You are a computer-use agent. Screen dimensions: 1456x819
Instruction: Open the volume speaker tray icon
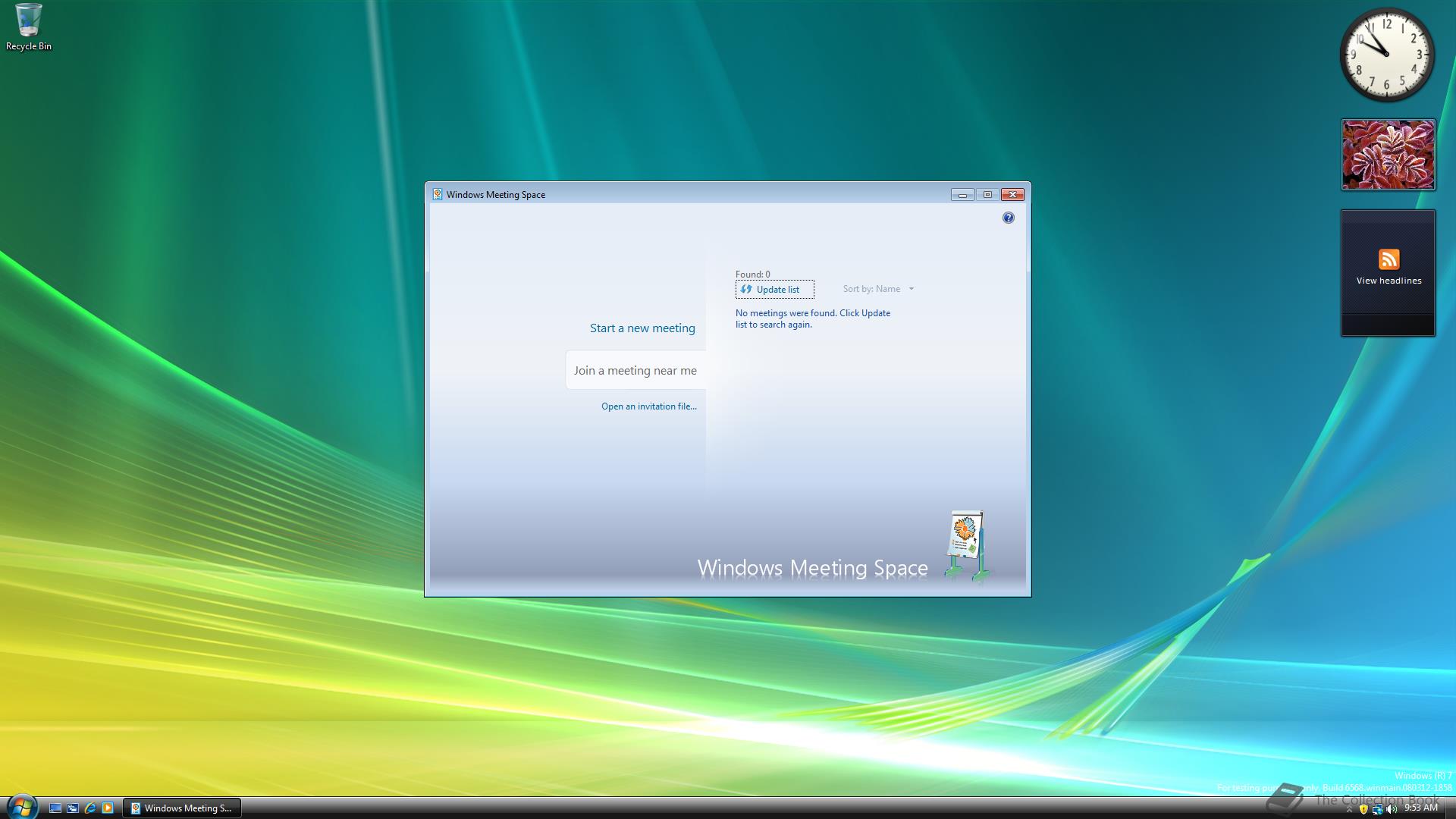[1392, 809]
